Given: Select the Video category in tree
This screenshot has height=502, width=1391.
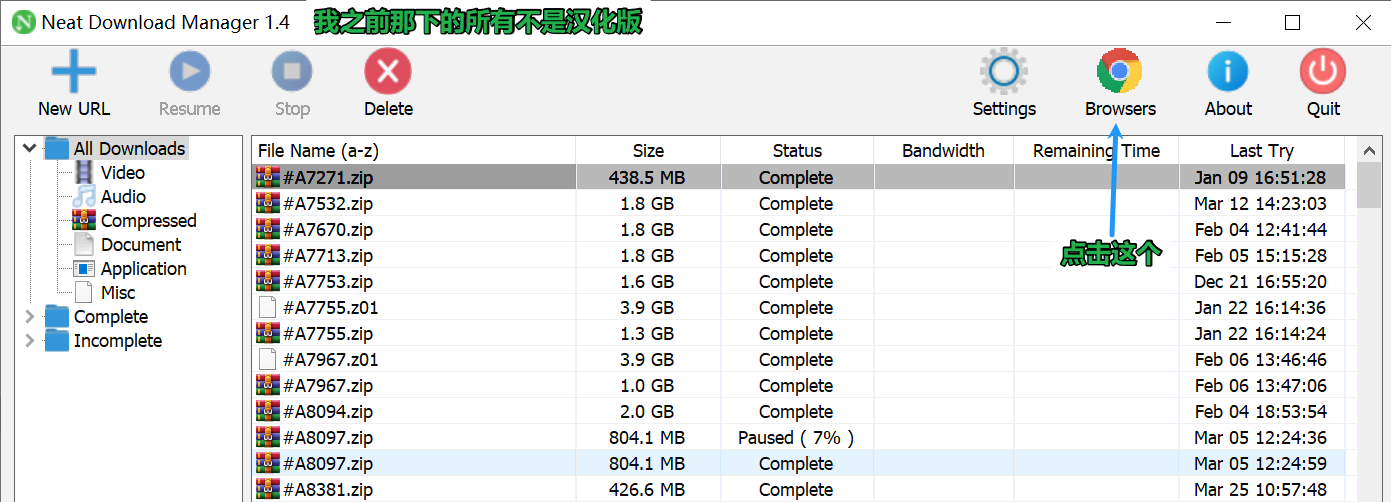Looking at the screenshot, I should click(x=123, y=173).
